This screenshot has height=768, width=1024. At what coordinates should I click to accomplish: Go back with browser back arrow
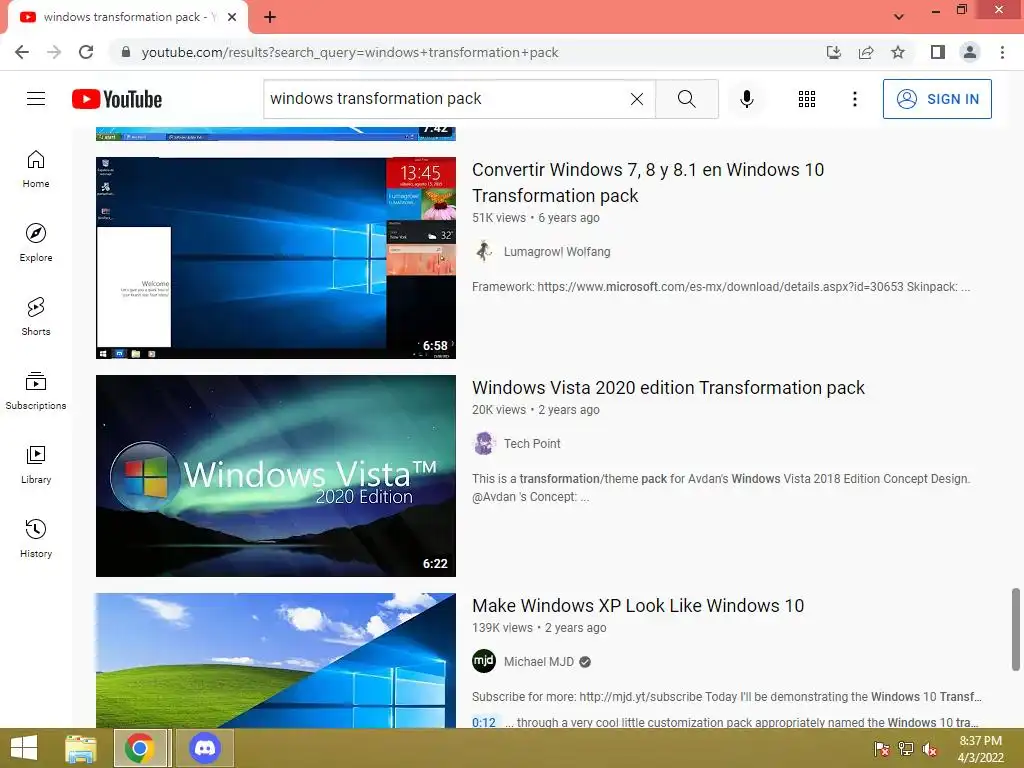coord(22,52)
